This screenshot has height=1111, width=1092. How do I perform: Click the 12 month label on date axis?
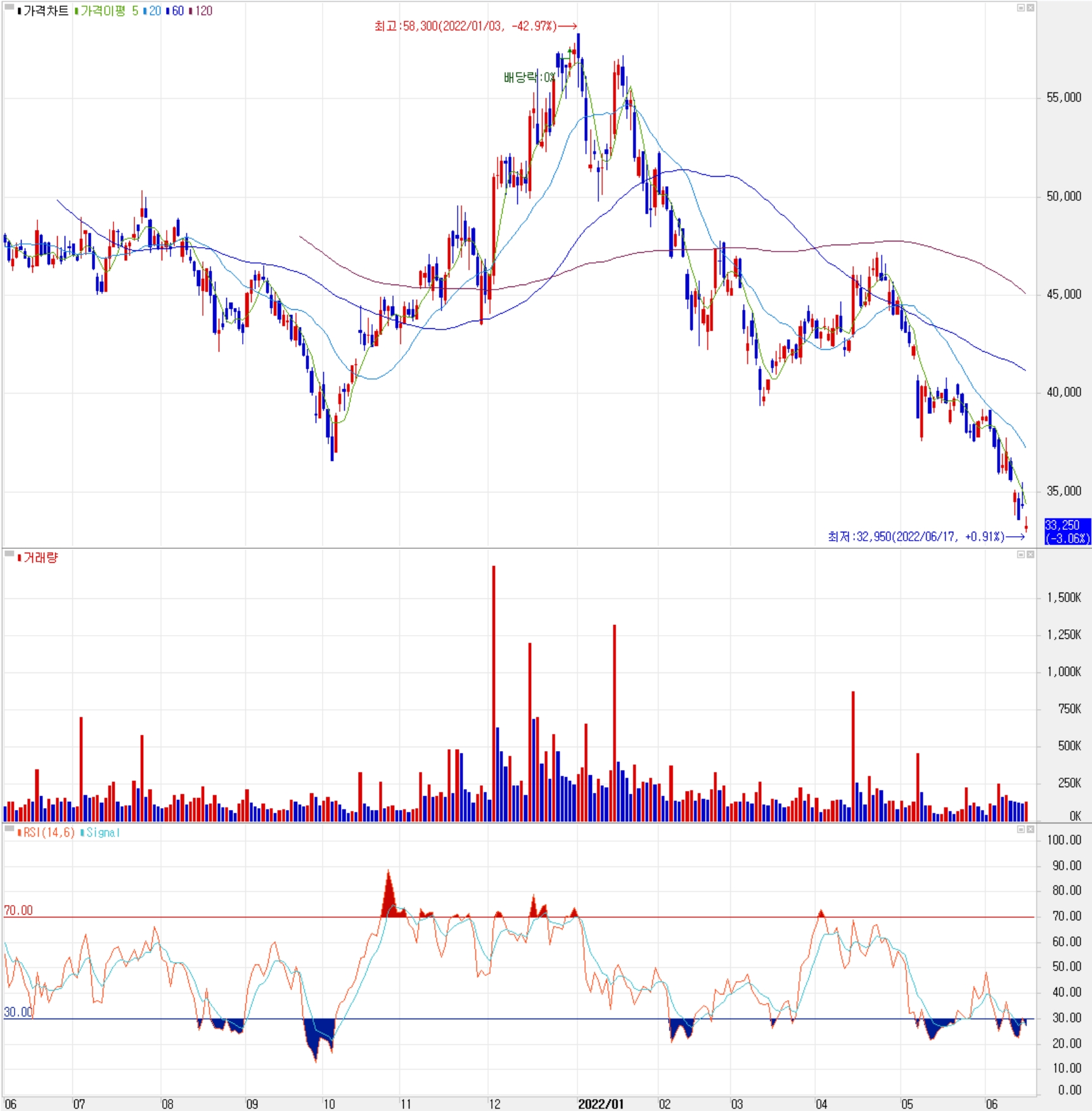(x=494, y=1104)
